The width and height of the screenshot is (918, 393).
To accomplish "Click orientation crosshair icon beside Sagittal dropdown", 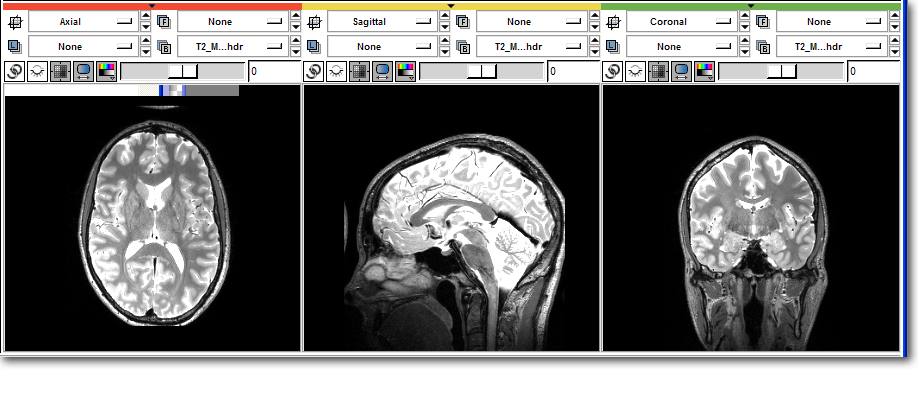I will tap(314, 22).
